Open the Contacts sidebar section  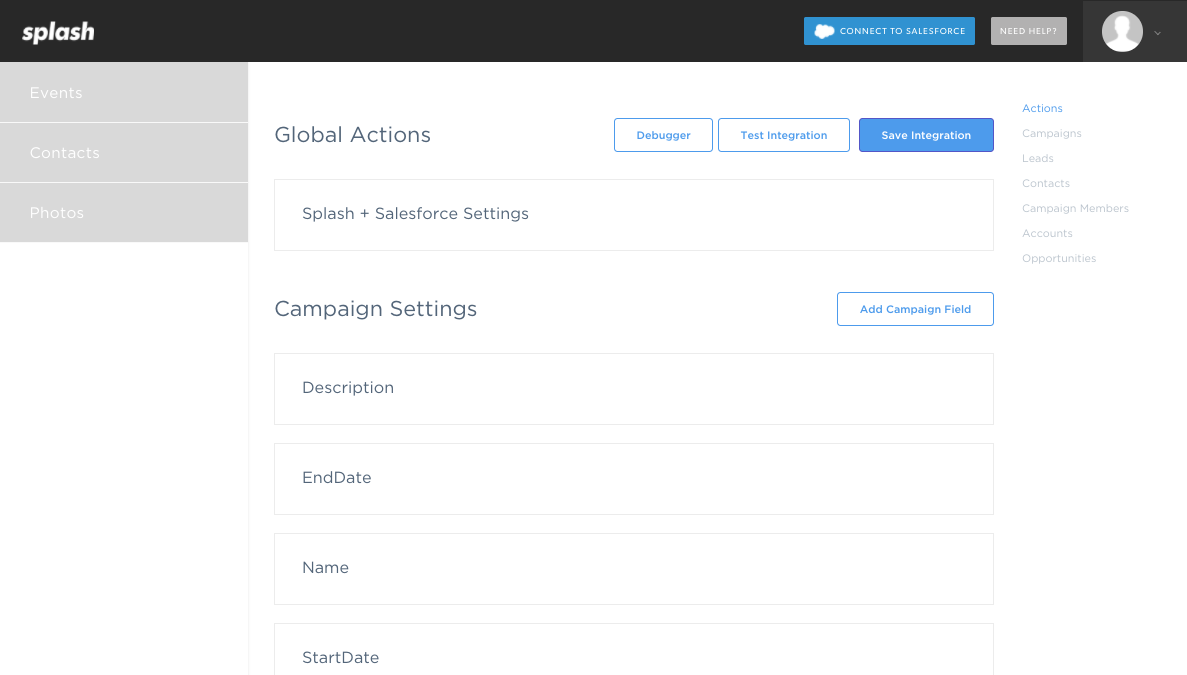(124, 153)
